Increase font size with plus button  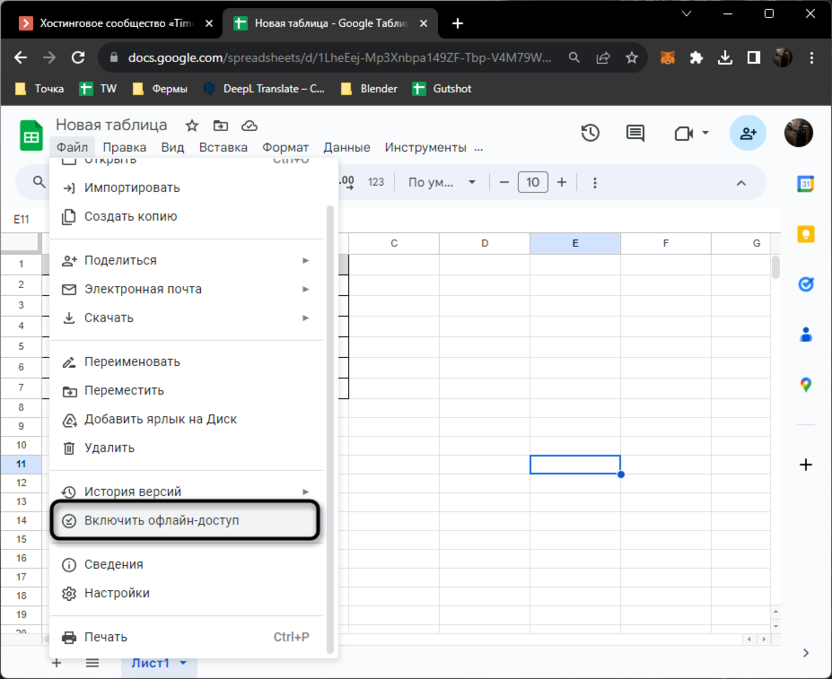[x=562, y=182]
